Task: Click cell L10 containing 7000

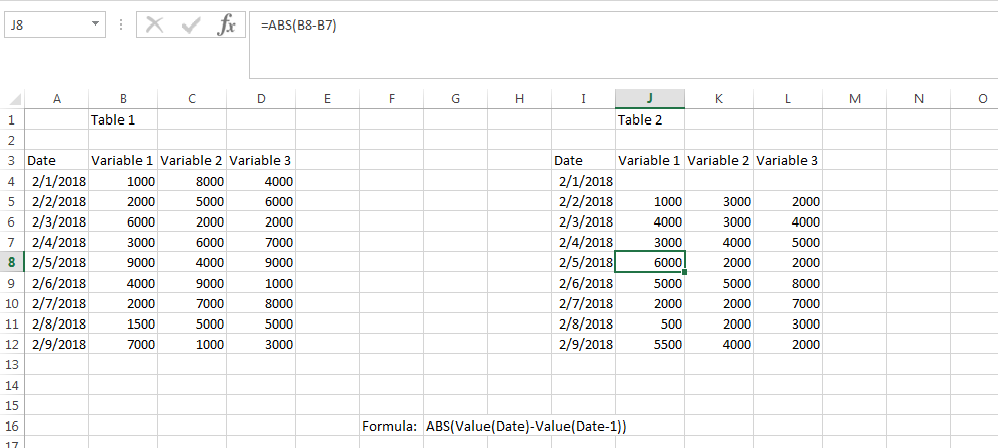Action: 787,304
